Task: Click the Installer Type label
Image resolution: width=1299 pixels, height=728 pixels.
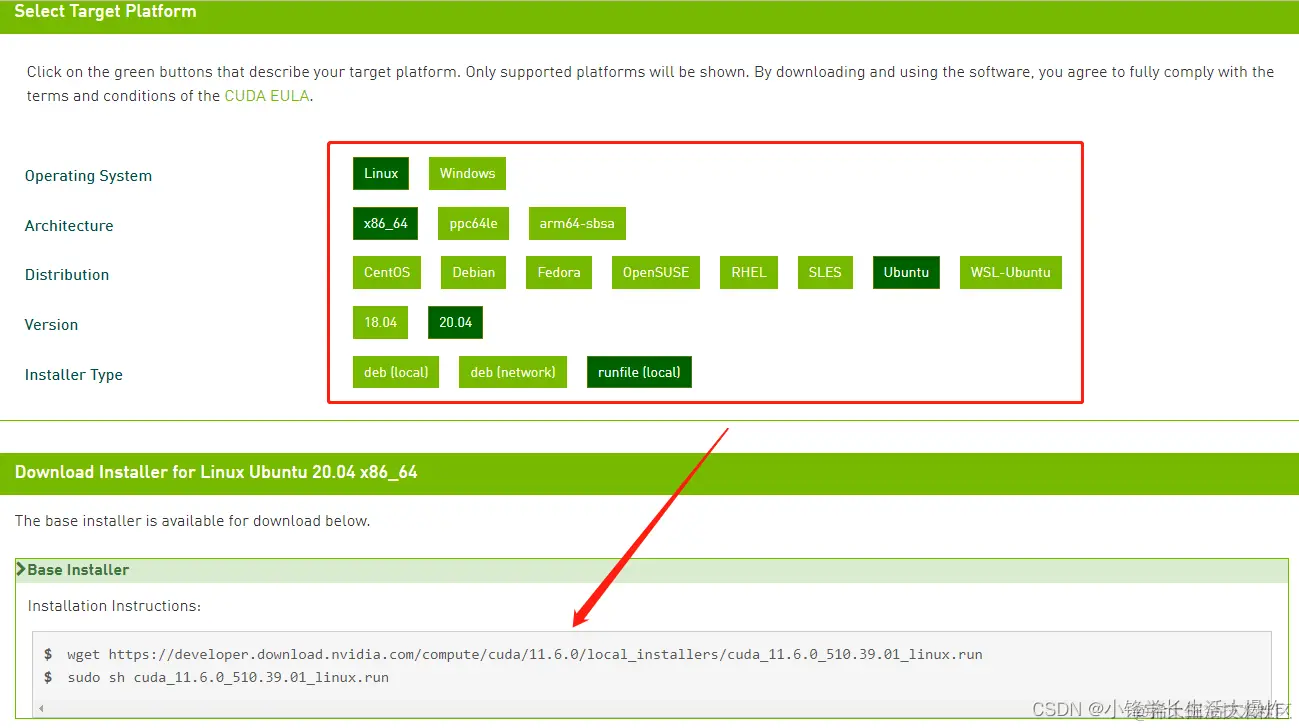Action: (x=74, y=375)
